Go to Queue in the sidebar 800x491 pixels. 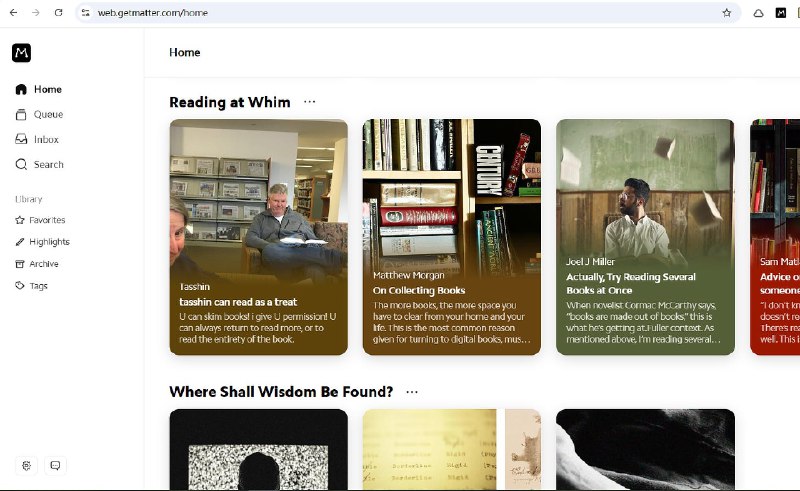click(47, 114)
